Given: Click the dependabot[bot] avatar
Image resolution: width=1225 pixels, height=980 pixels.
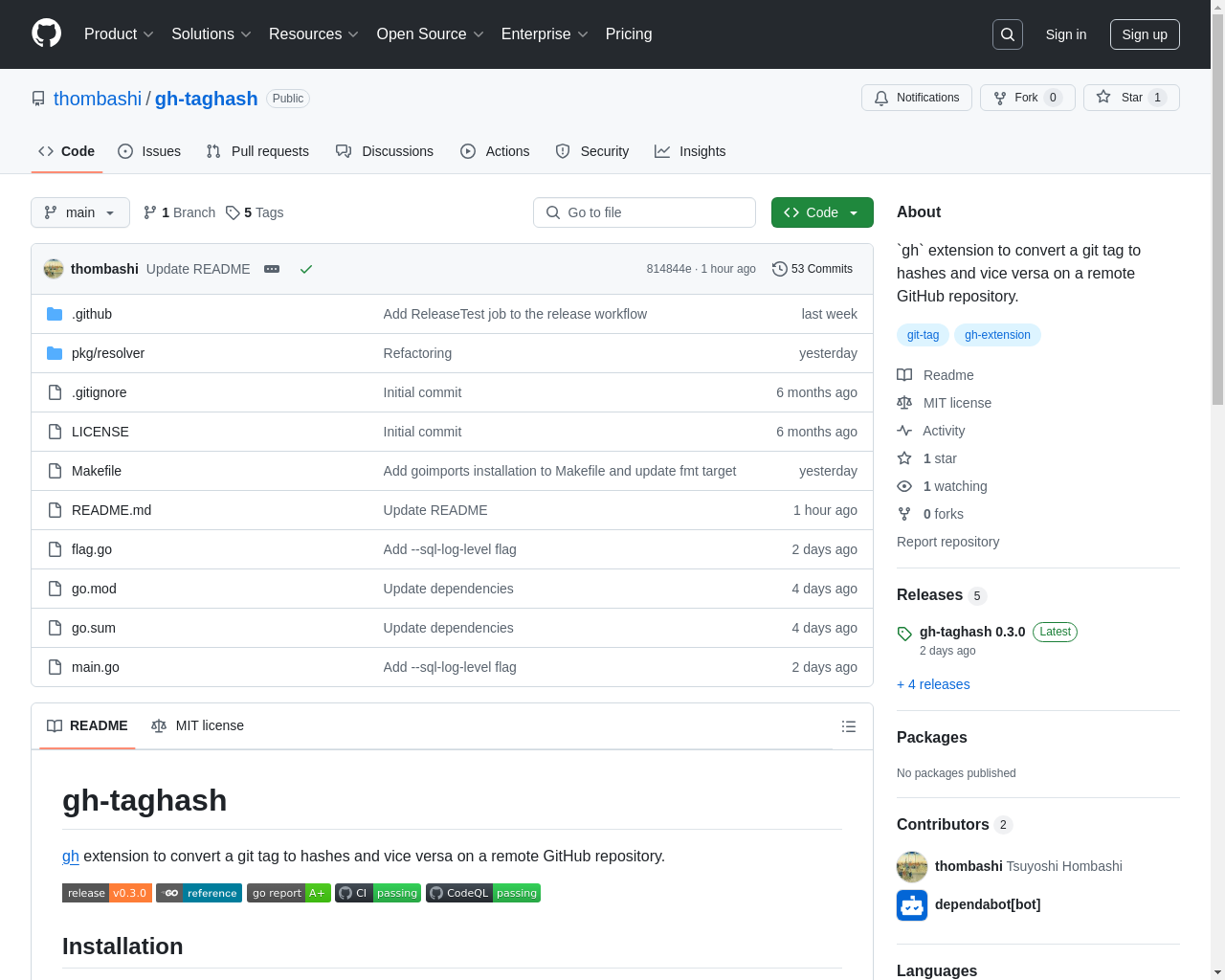Looking at the screenshot, I should coord(912,904).
